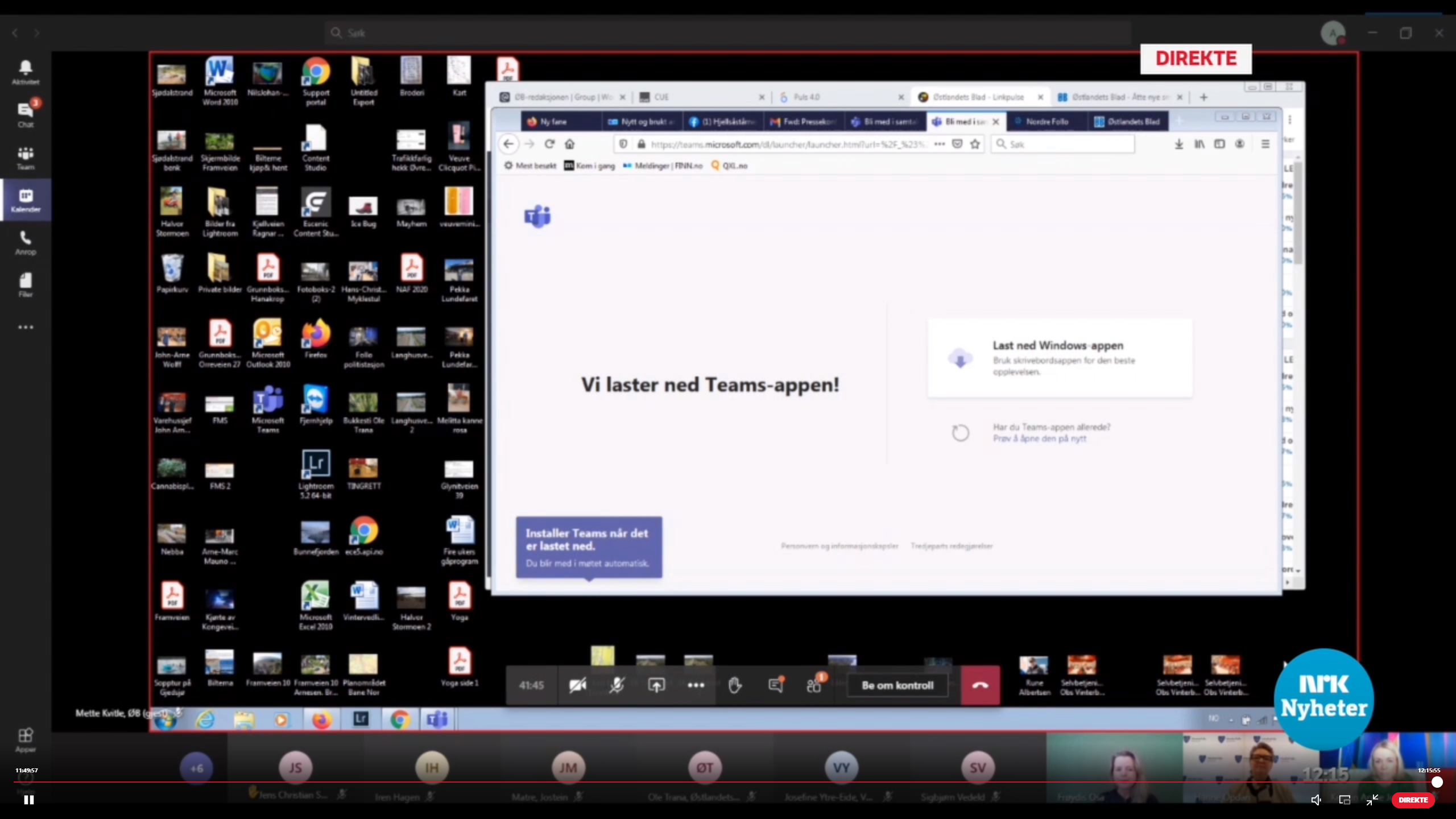Screen dimensions: 1456x819
Task: Open more actions in meeting toolbar
Action: tap(696, 685)
